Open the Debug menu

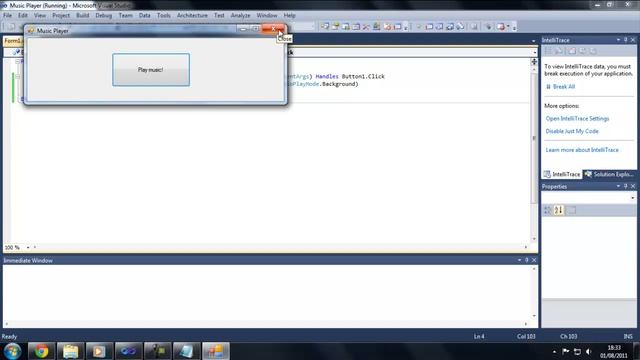point(103,16)
